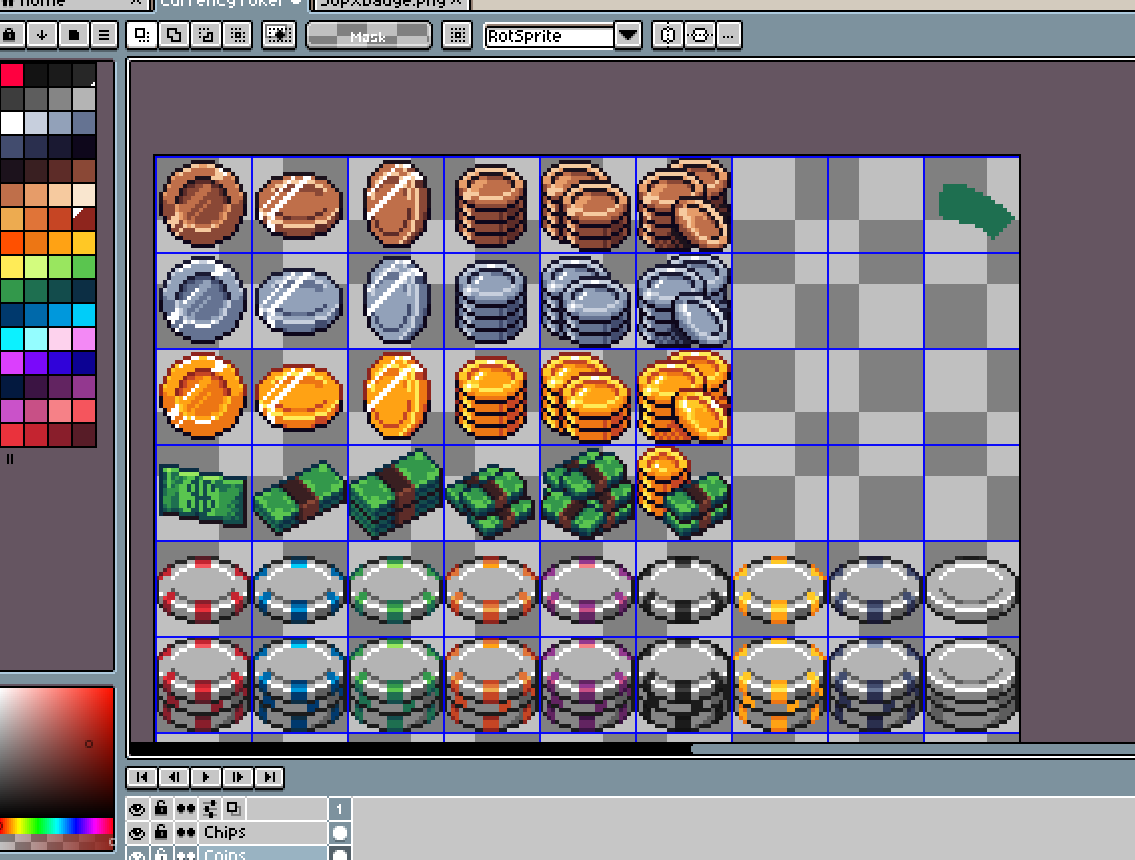1135x860 pixels.
Task: Open timeline settings sliders icon
Action: [x=211, y=809]
